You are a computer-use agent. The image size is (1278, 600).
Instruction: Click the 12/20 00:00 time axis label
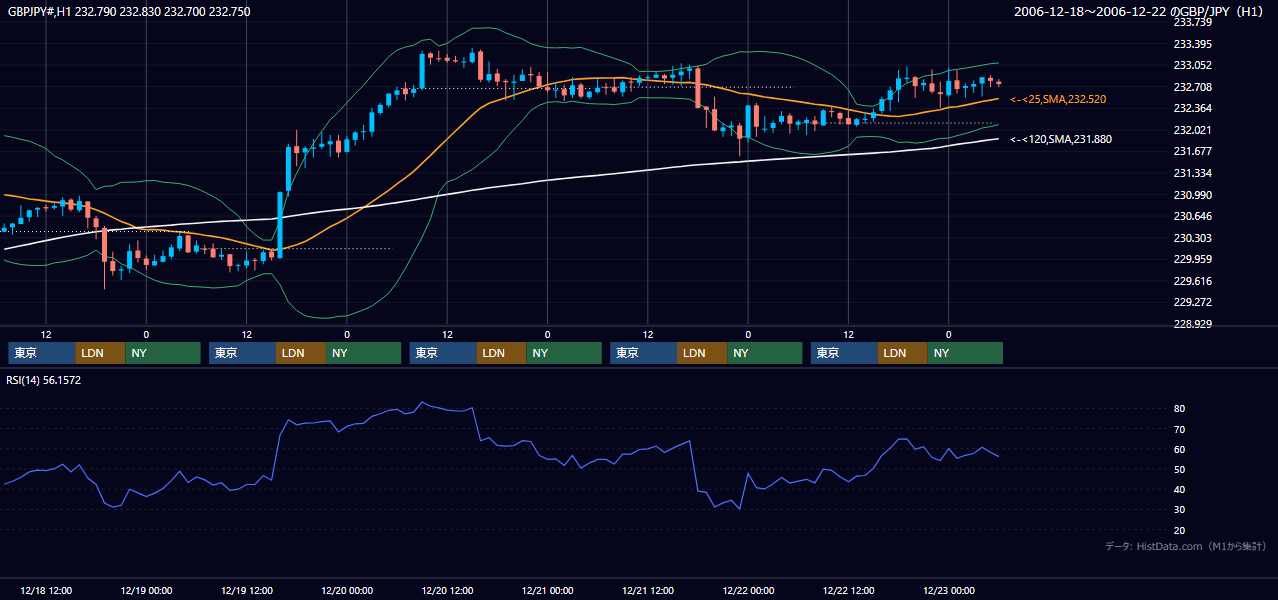(x=347, y=590)
